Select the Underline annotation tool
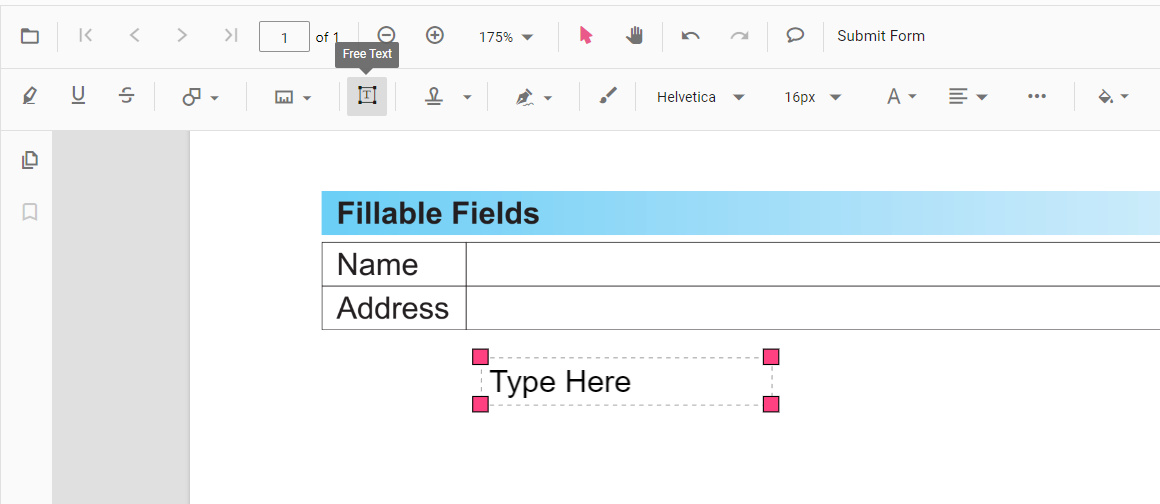Screen dimensions: 1160x504 point(78,96)
